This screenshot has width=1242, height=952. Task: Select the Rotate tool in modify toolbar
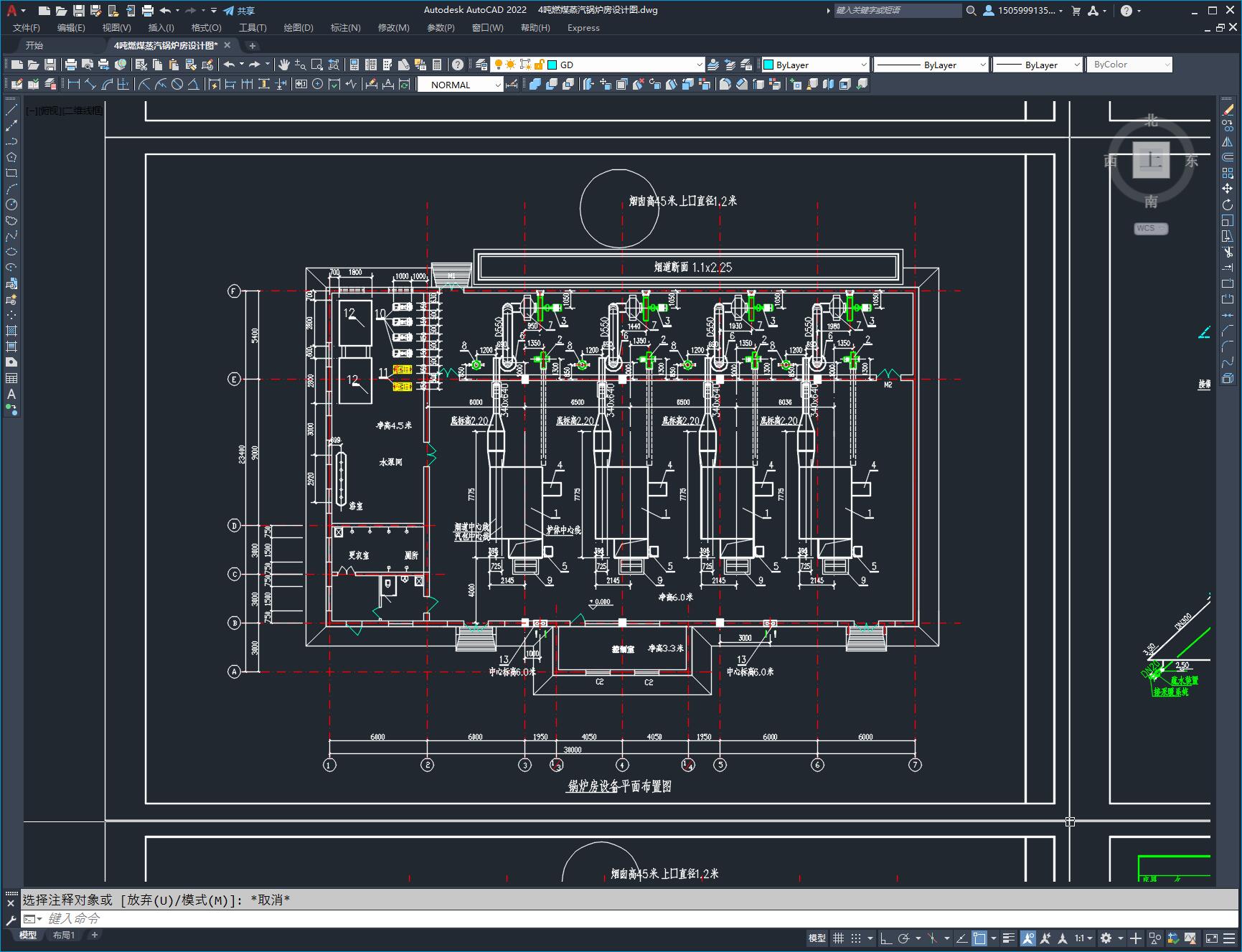[x=1228, y=204]
